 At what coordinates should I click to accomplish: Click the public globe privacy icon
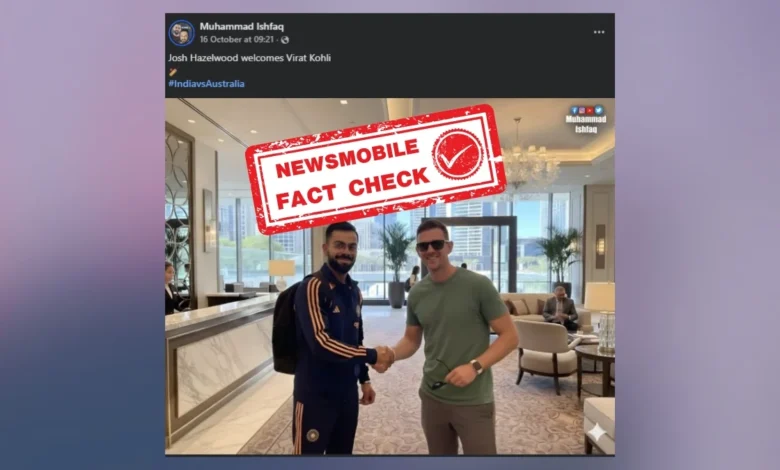(285, 40)
